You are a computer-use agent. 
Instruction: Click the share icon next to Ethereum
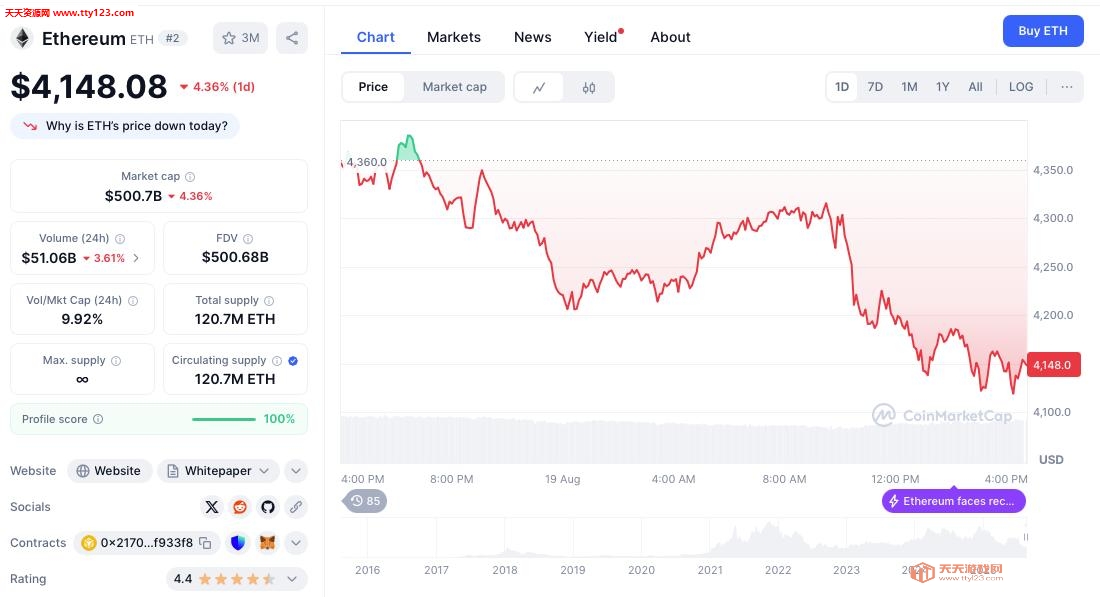click(291, 38)
